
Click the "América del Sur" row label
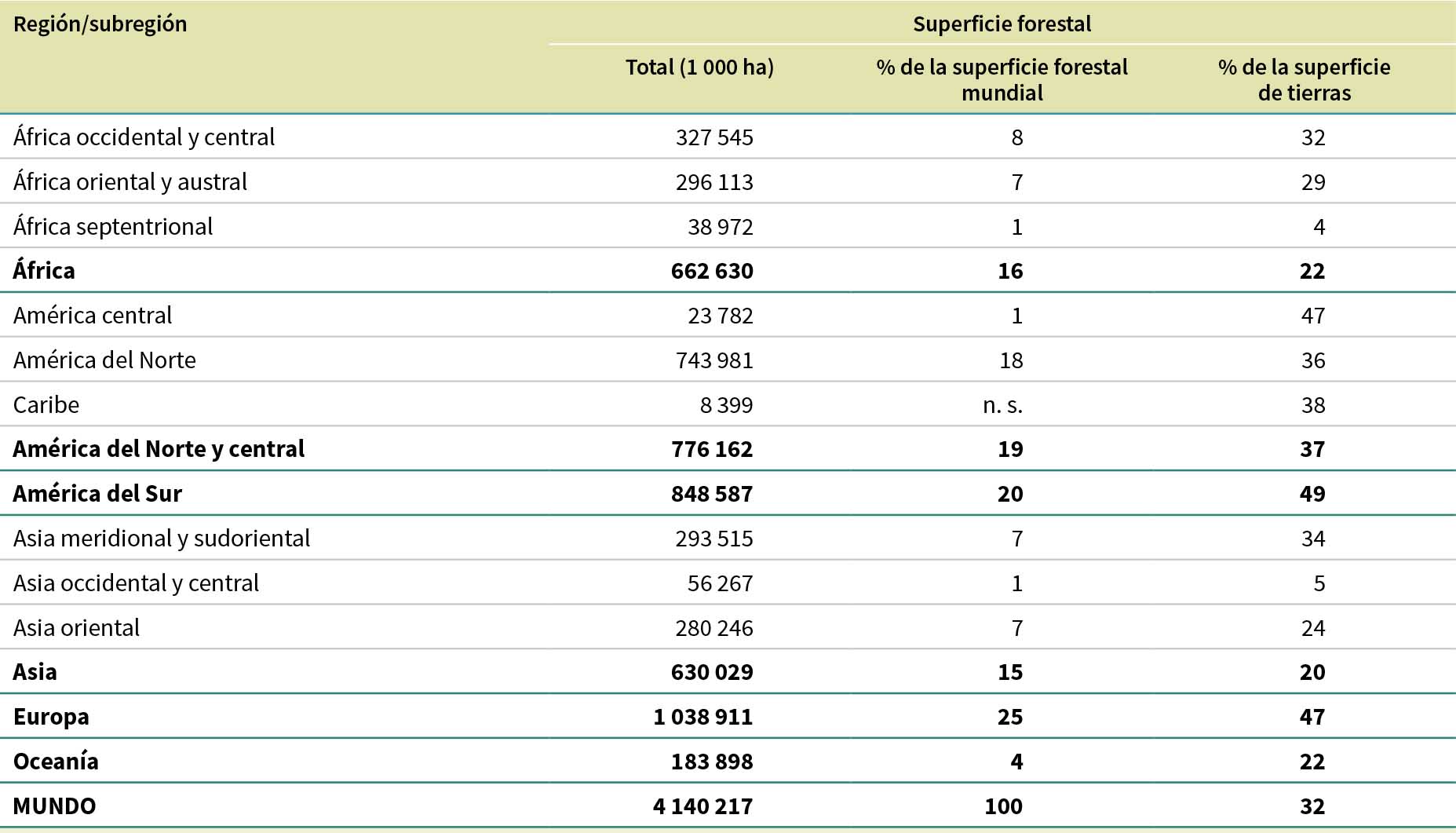click(x=97, y=494)
